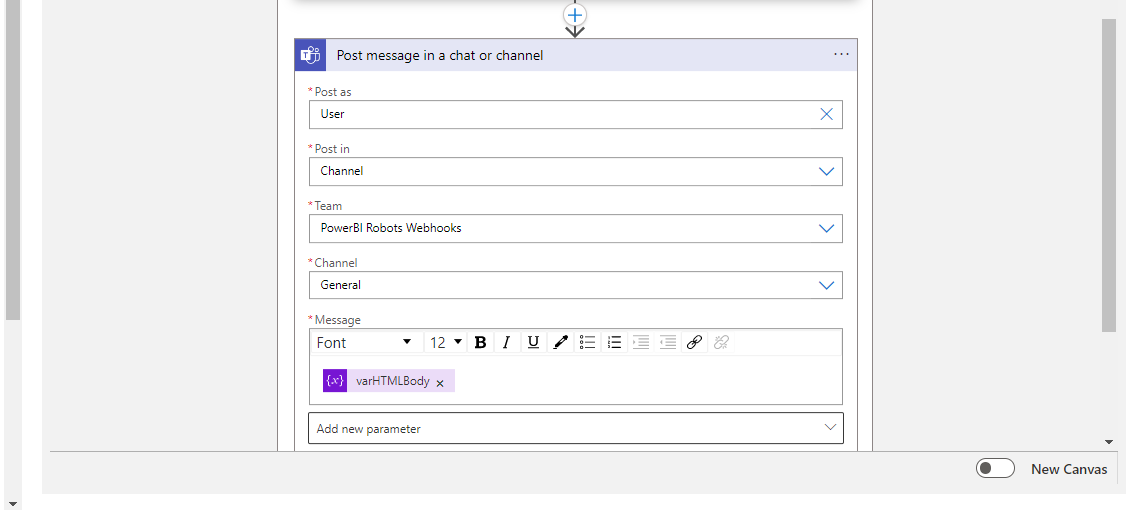Insert a bulleted list

click(x=587, y=342)
